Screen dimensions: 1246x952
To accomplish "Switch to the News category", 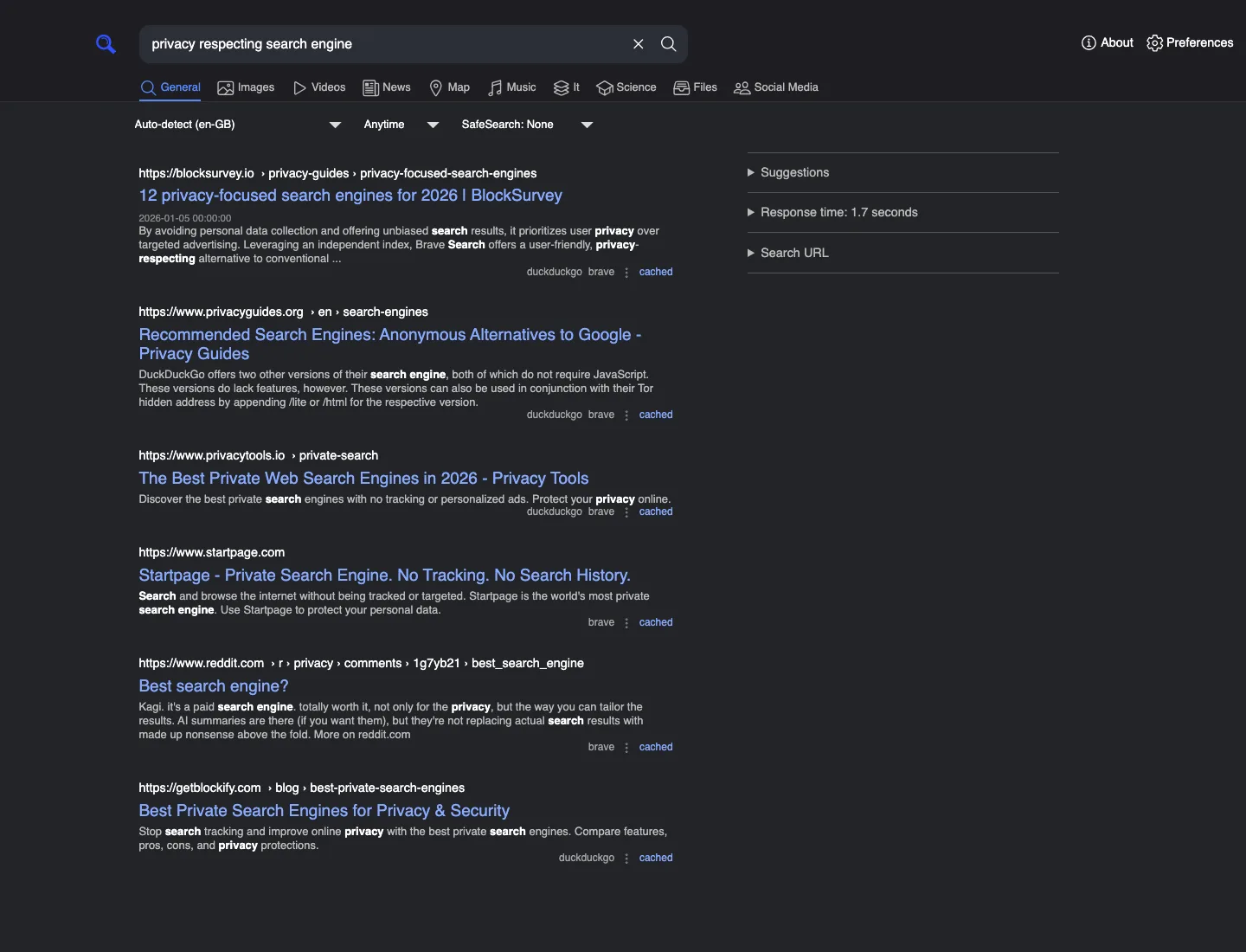I will pyautogui.click(x=387, y=87).
